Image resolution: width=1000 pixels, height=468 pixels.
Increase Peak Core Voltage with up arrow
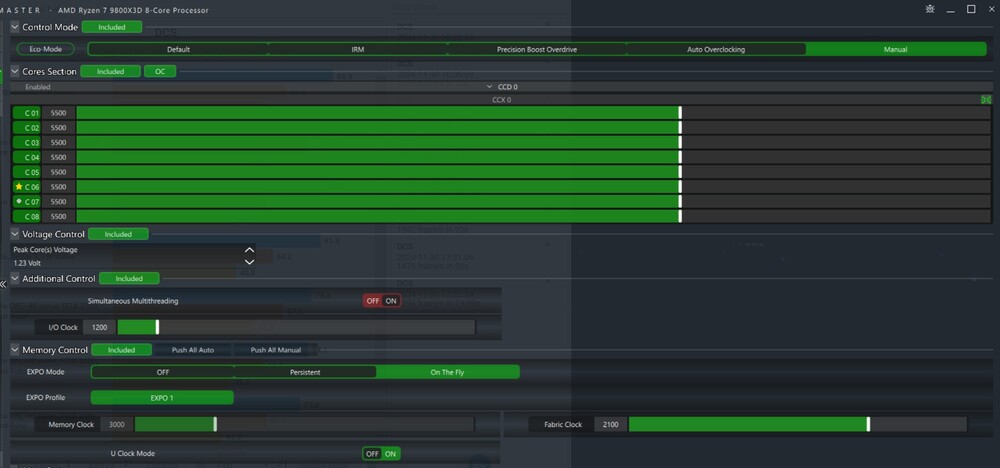[x=249, y=250]
